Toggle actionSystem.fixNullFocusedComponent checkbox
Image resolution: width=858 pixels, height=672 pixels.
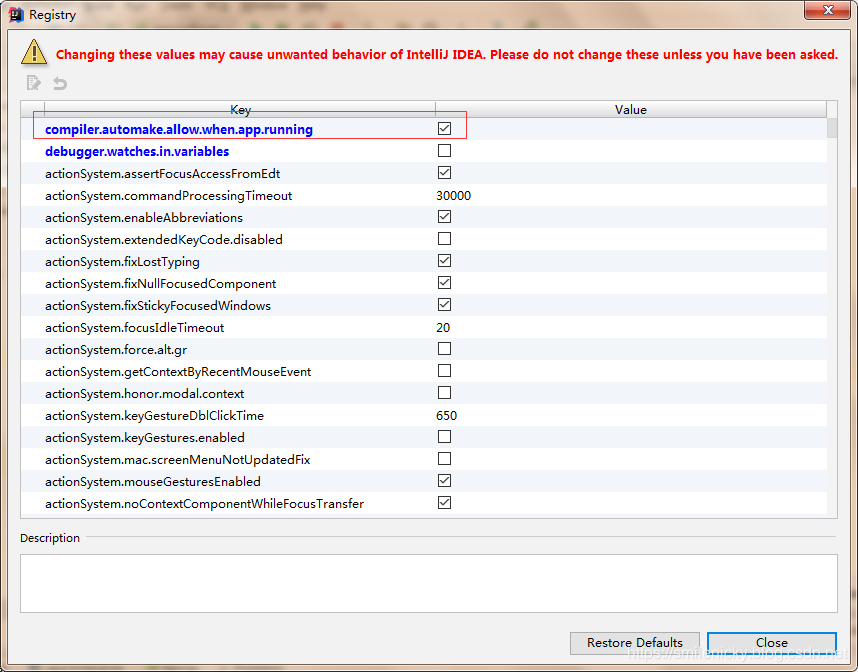[444, 282]
